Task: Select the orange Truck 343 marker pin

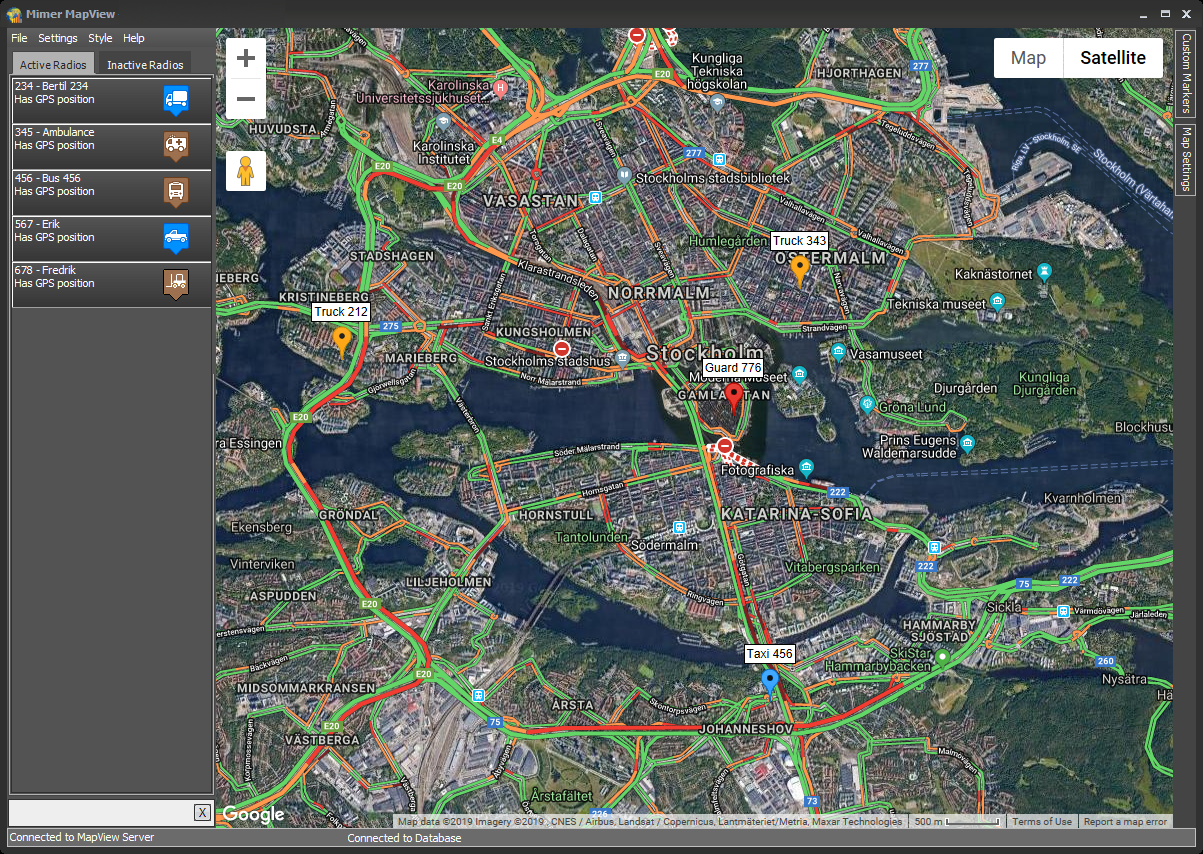Action: tap(800, 271)
